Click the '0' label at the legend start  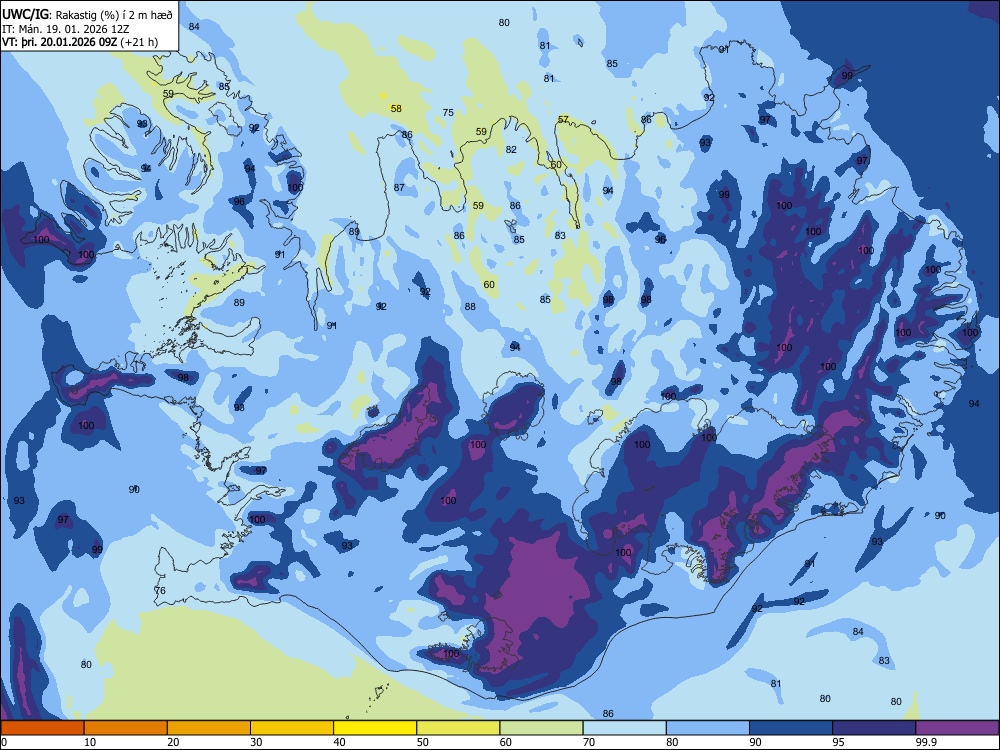coord(4,742)
